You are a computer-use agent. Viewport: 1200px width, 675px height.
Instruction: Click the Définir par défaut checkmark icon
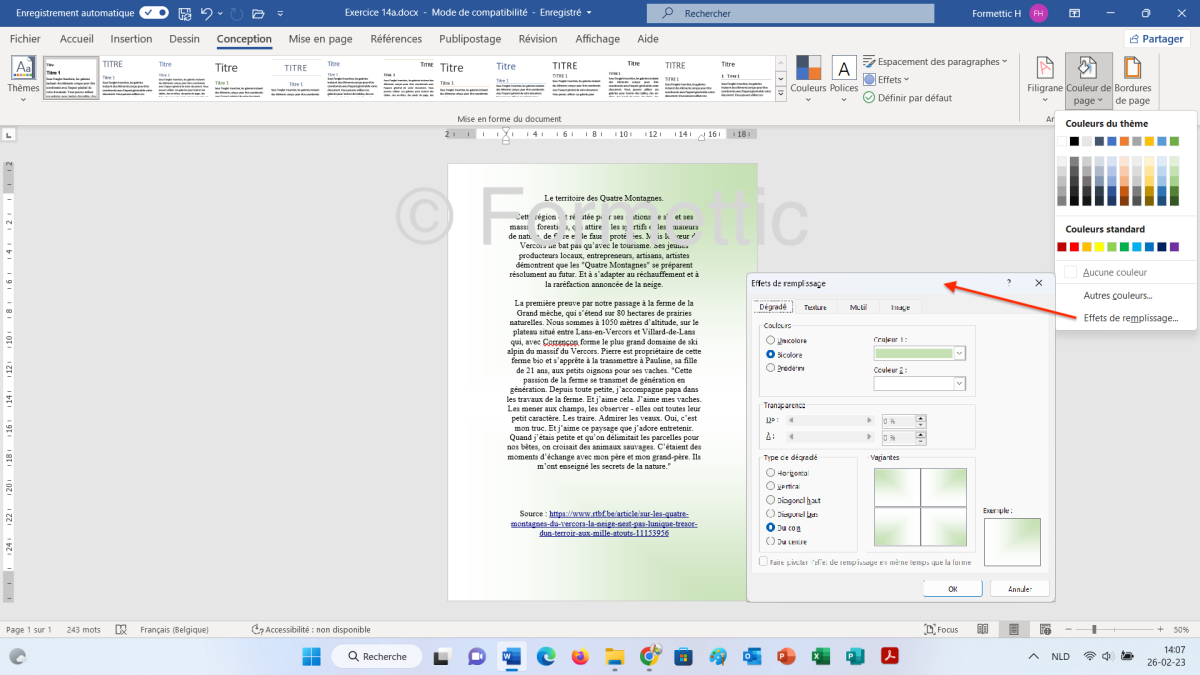(x=869, y=98)
